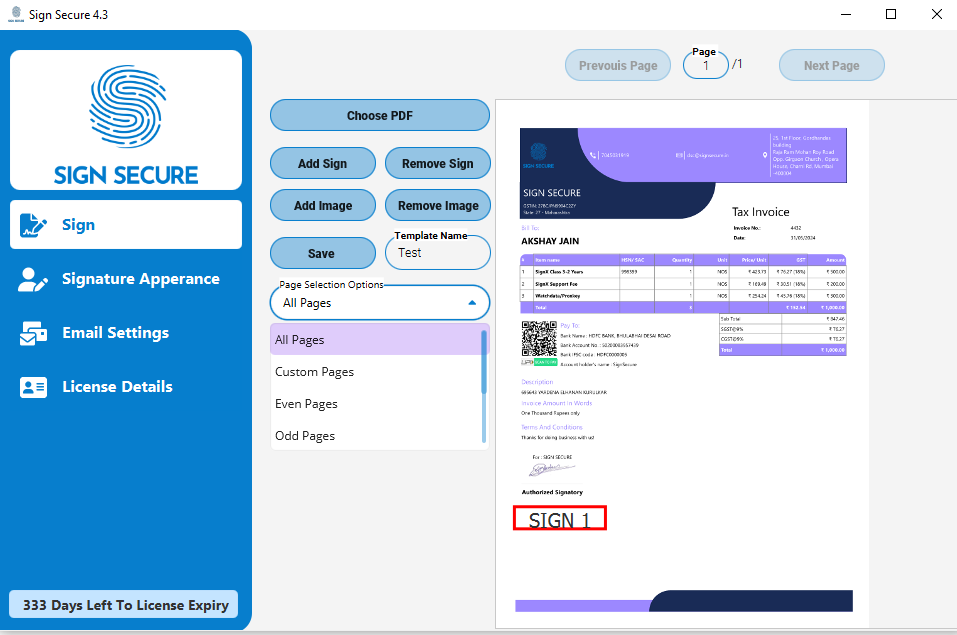Focus the Template Name field
This screenshot has height=635, width=957.
click(438, 253)
